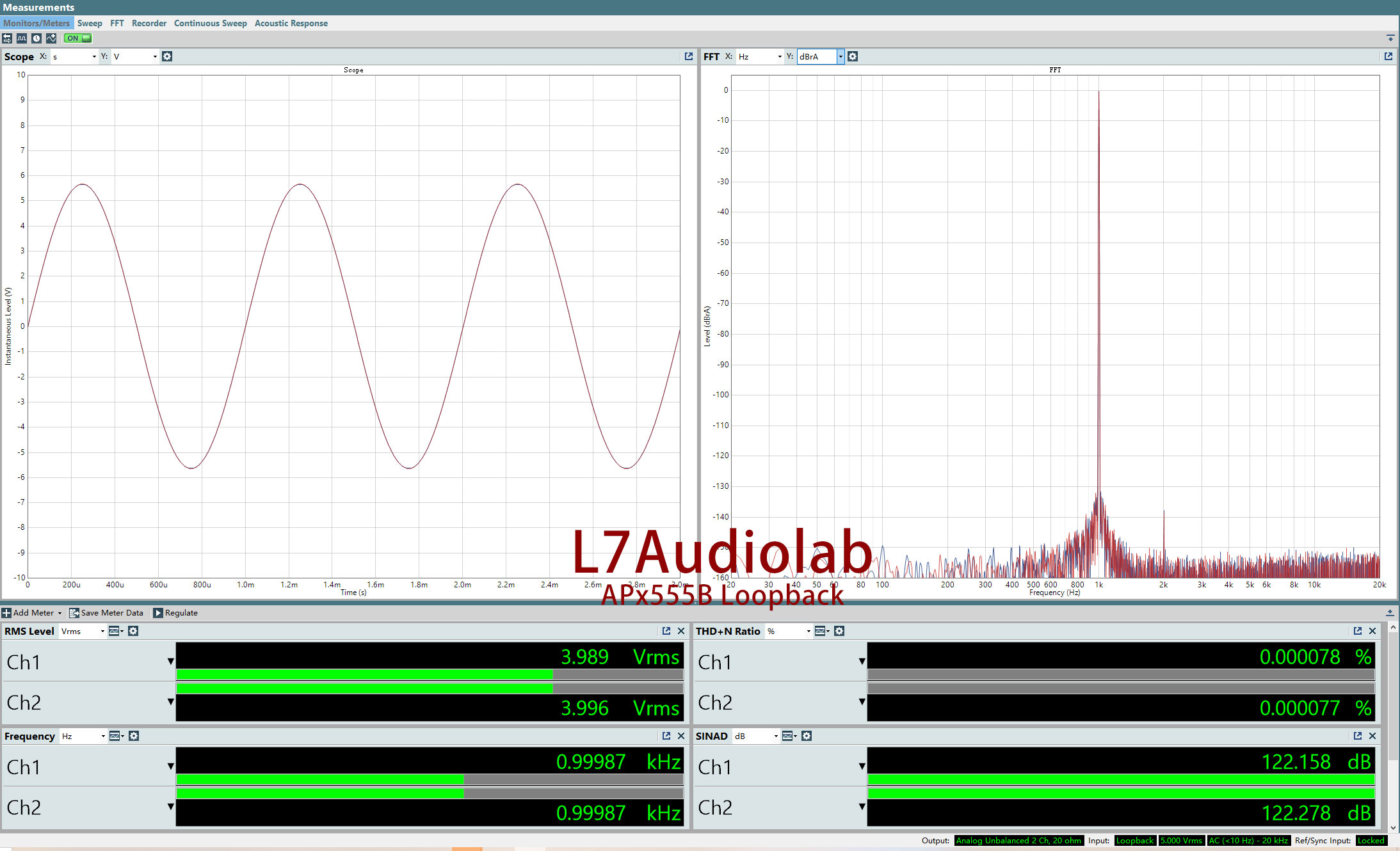Collapse the monitors panel arrow at top right
The width and height of the screenshot is (1400, 851).
(x=1390, y=38)
